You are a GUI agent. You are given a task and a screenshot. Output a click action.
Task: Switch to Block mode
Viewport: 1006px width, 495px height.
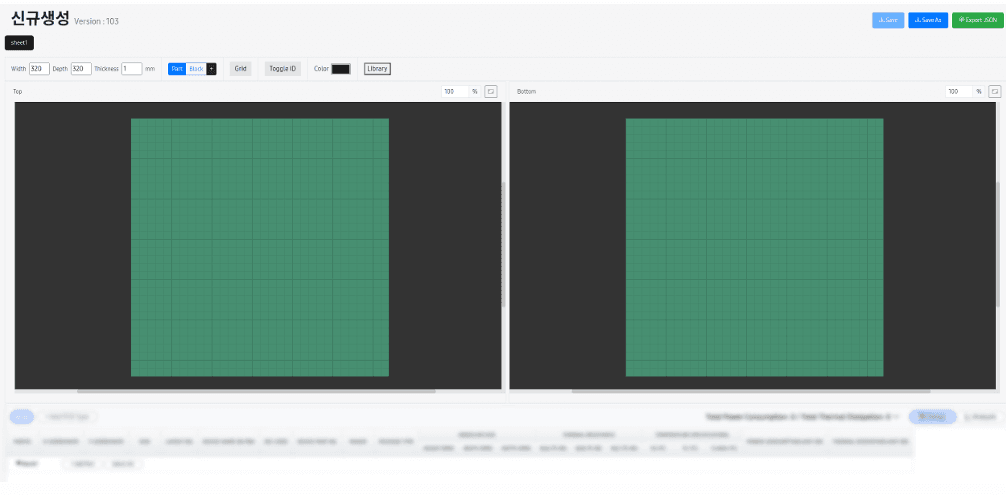[196, 69]
